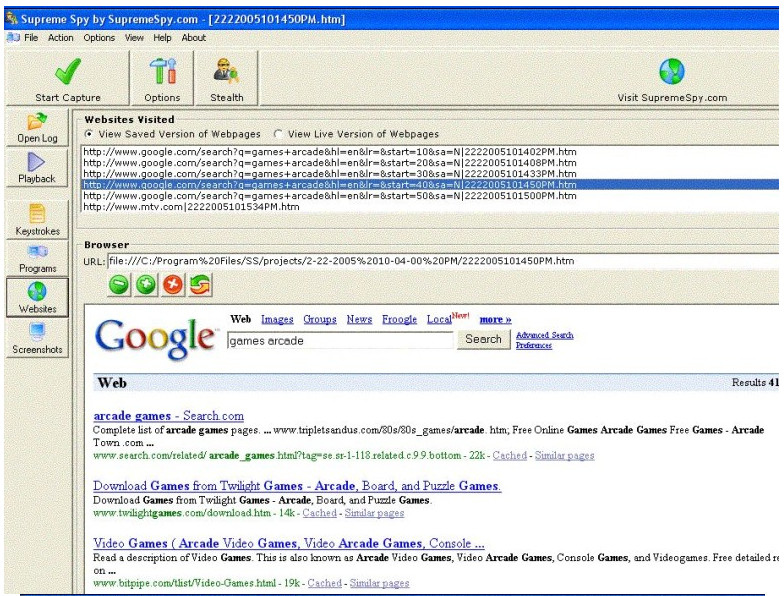This screenshot has width=784, height=596.
Task: Open the Action menu
Action: [x=60, y=38]
